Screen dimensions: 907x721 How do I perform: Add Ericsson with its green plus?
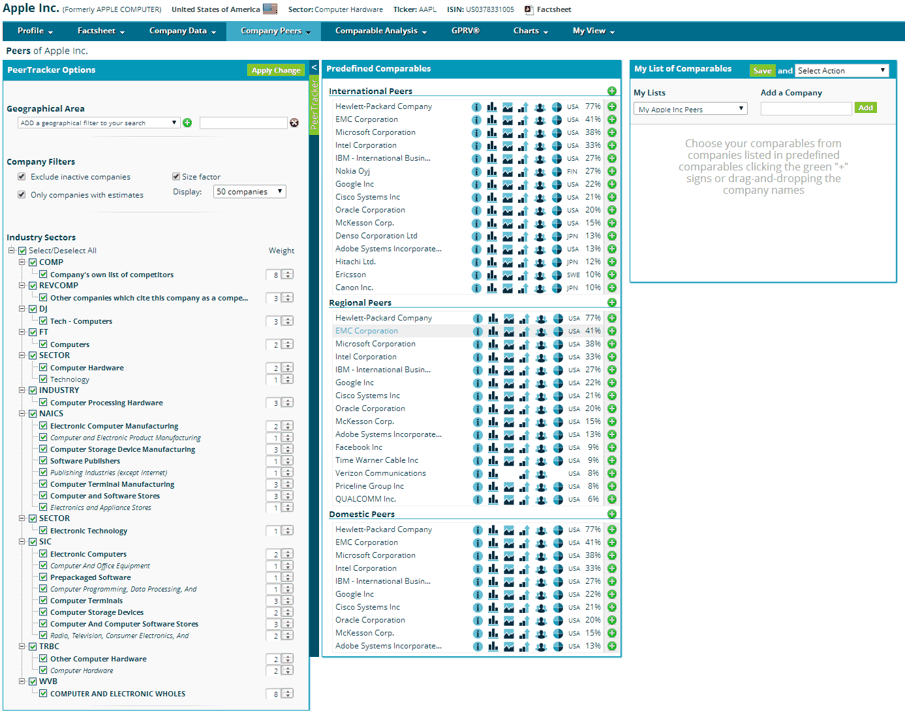pyautogui.click(x=612, y=275)
